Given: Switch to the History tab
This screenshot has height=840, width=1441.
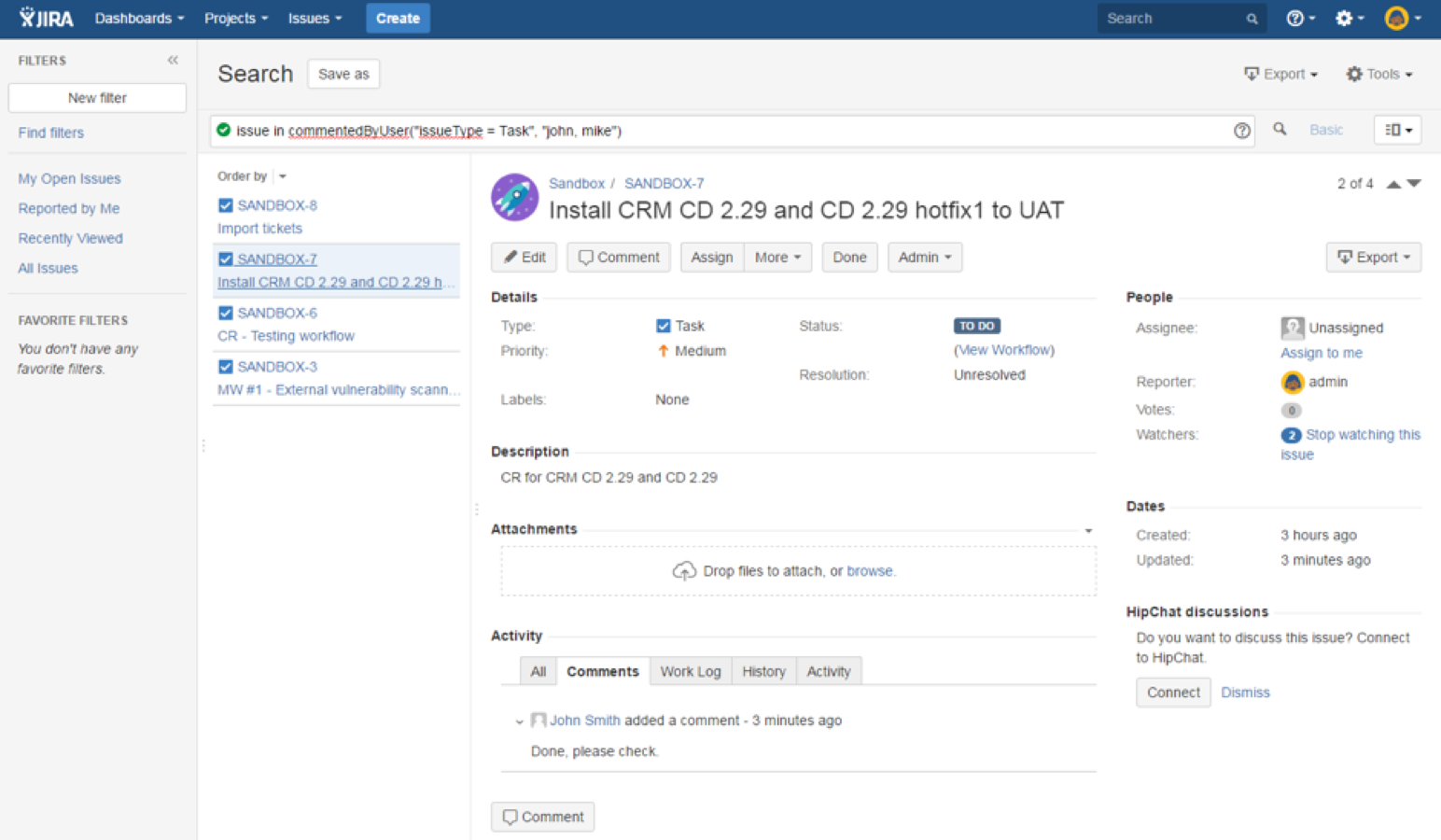Looking at the screenshot, I should click(763, 671).
